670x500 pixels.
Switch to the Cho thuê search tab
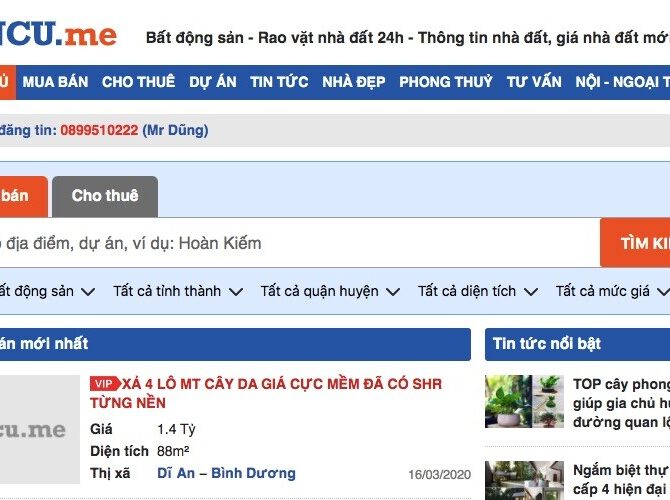point(105,196)
